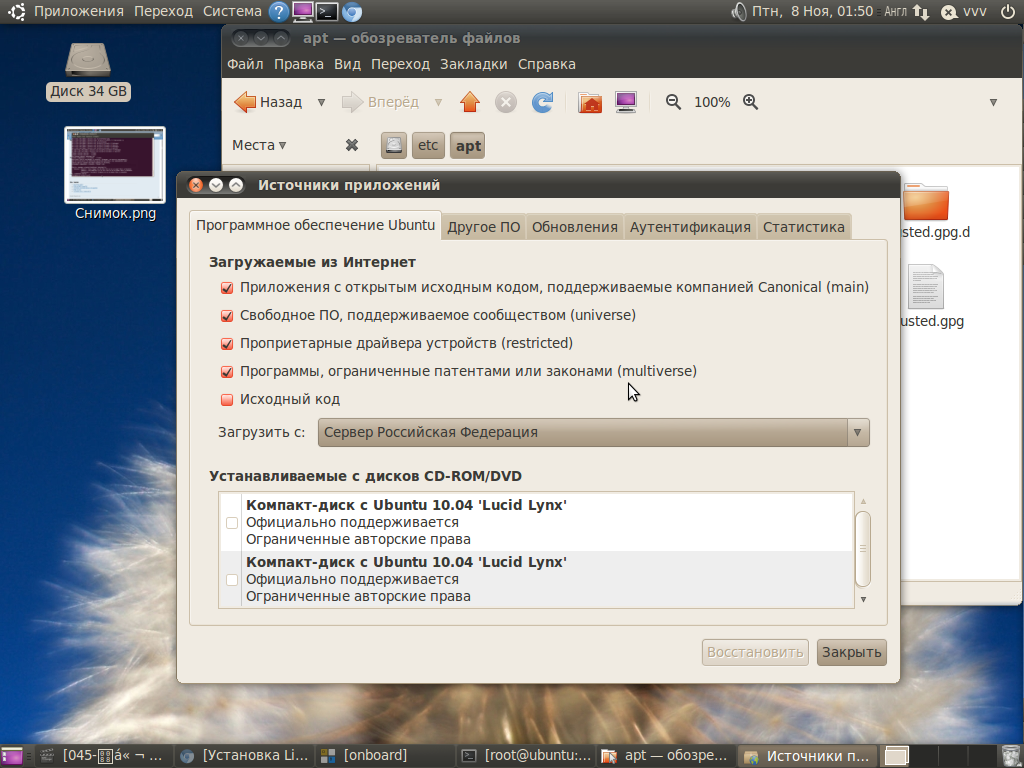Open the trash icon in bottom panel

pyautogui.click(x=1010, y=756)
